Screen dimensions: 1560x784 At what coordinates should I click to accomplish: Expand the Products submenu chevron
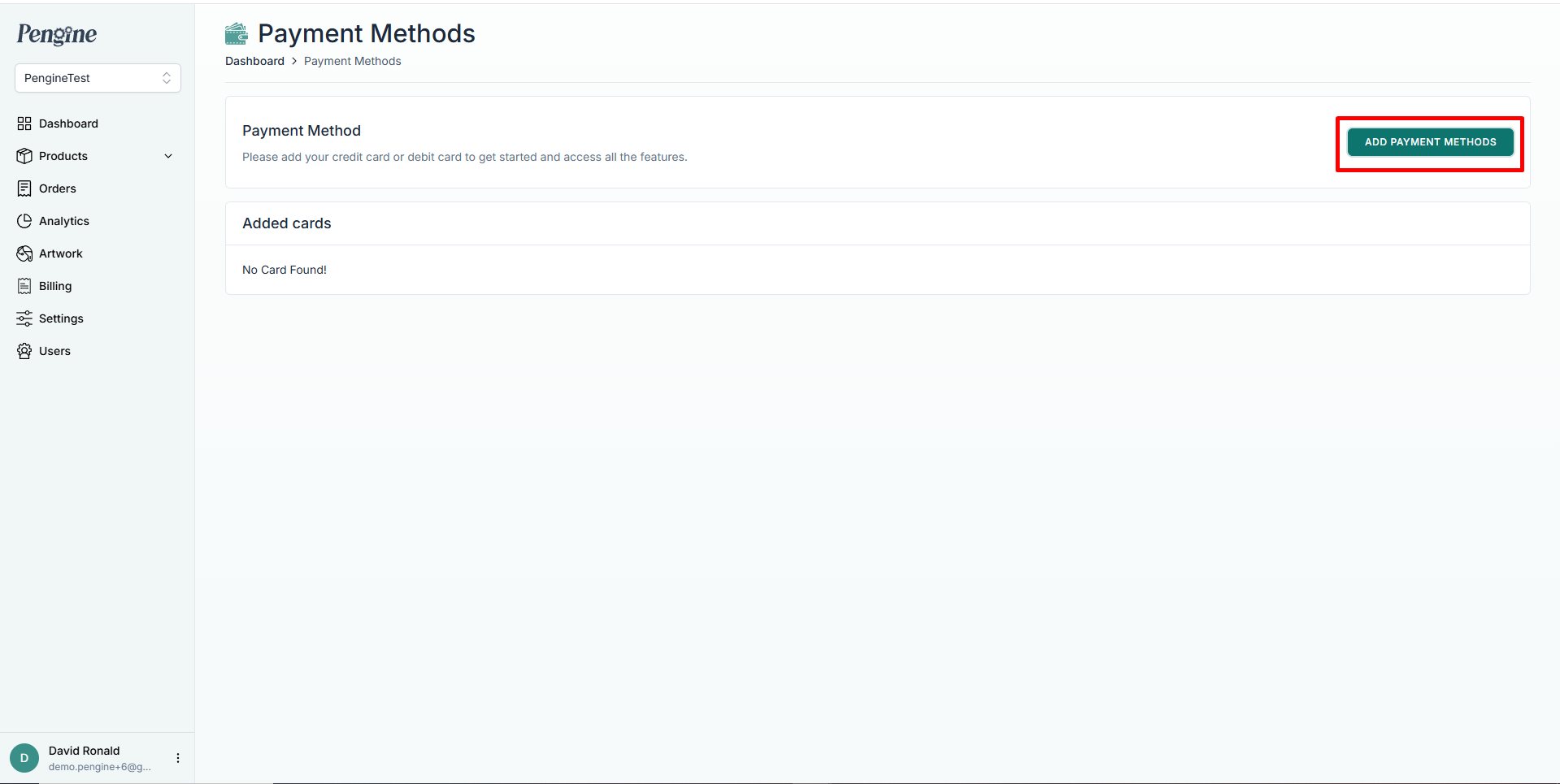168,155
